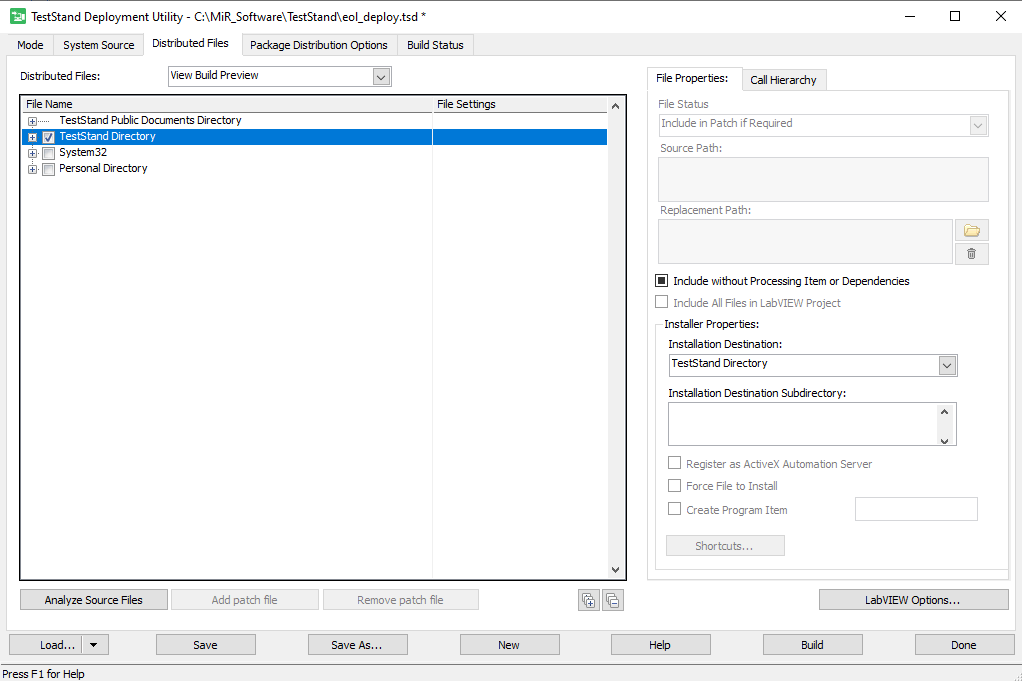Click the Add patch file button
The image size is (1022, 681).
coord(244,600)
